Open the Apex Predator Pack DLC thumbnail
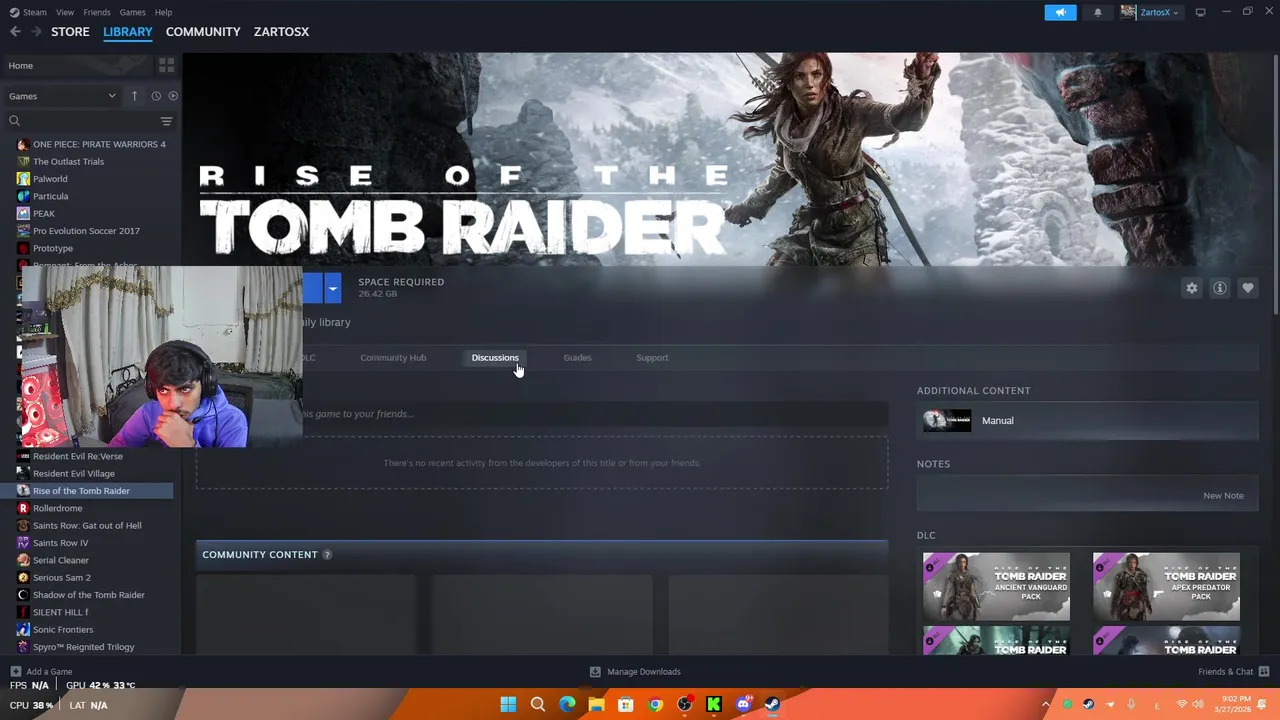This screenshot has width=1280, height=720. click(1166, 586)
